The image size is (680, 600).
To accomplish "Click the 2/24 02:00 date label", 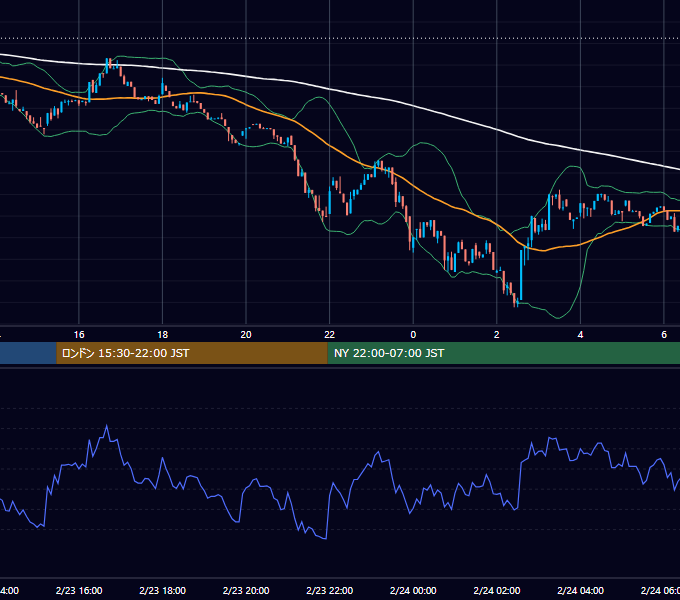I will (497, 590).
